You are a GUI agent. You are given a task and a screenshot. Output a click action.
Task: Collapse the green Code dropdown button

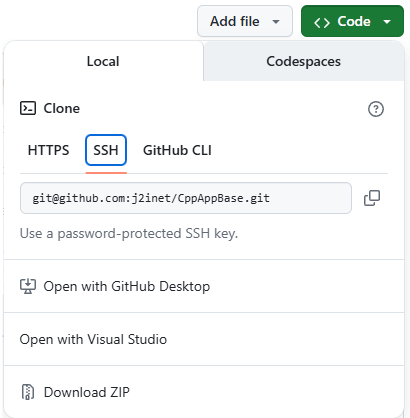point(352,21)
